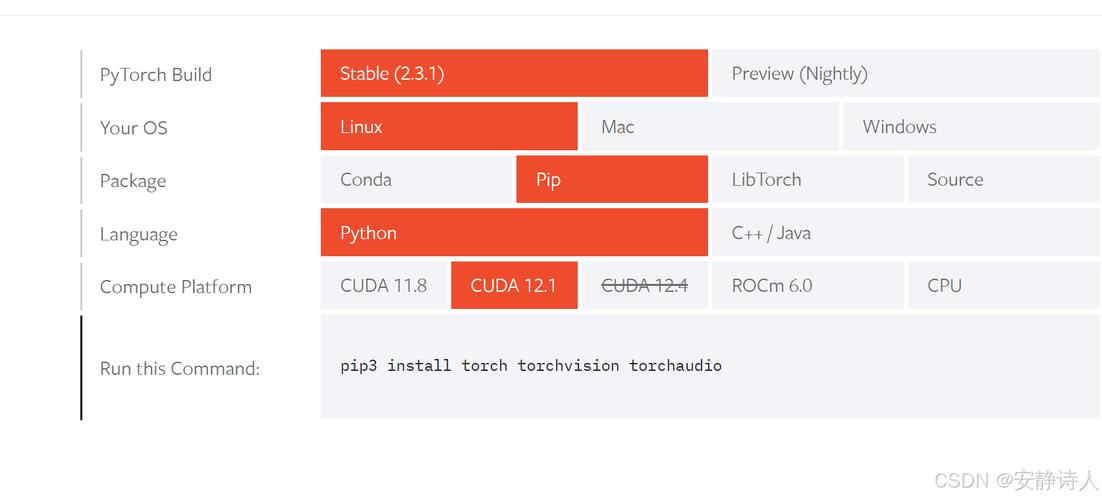Select the Conda package option
1102x500 pixels.
point(416,180)
